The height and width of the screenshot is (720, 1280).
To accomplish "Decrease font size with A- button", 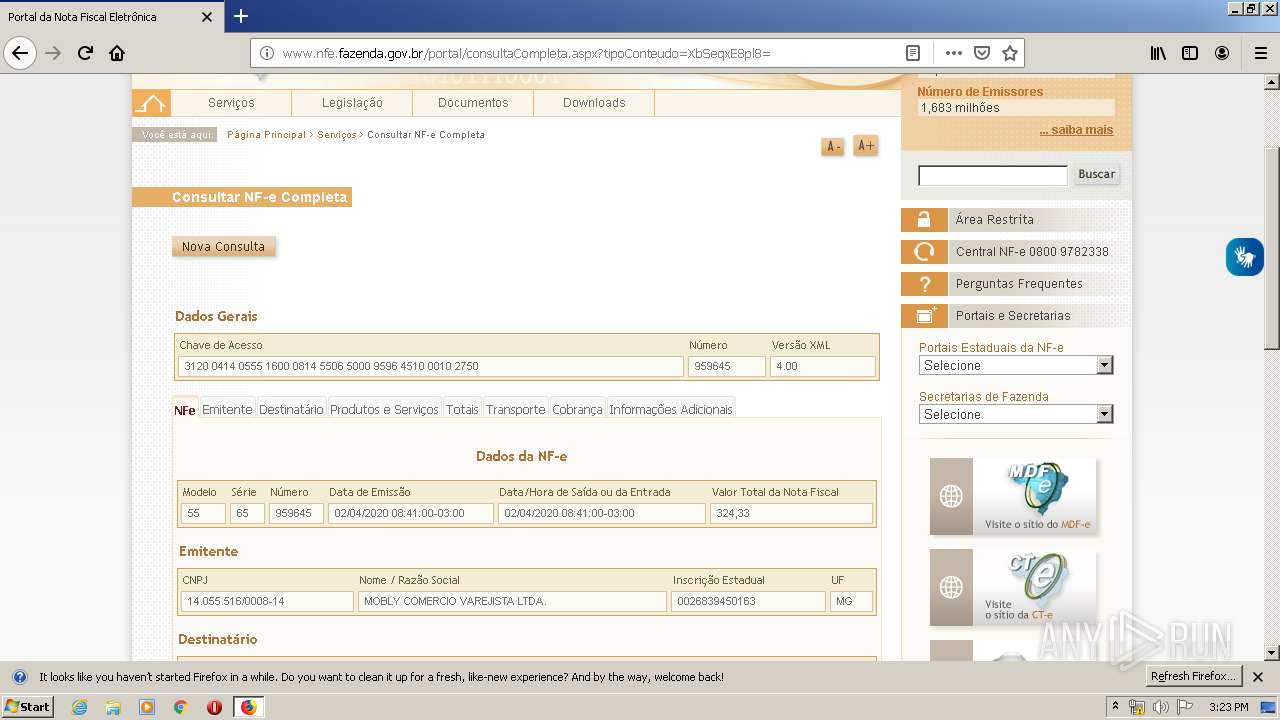I will 832,147.
